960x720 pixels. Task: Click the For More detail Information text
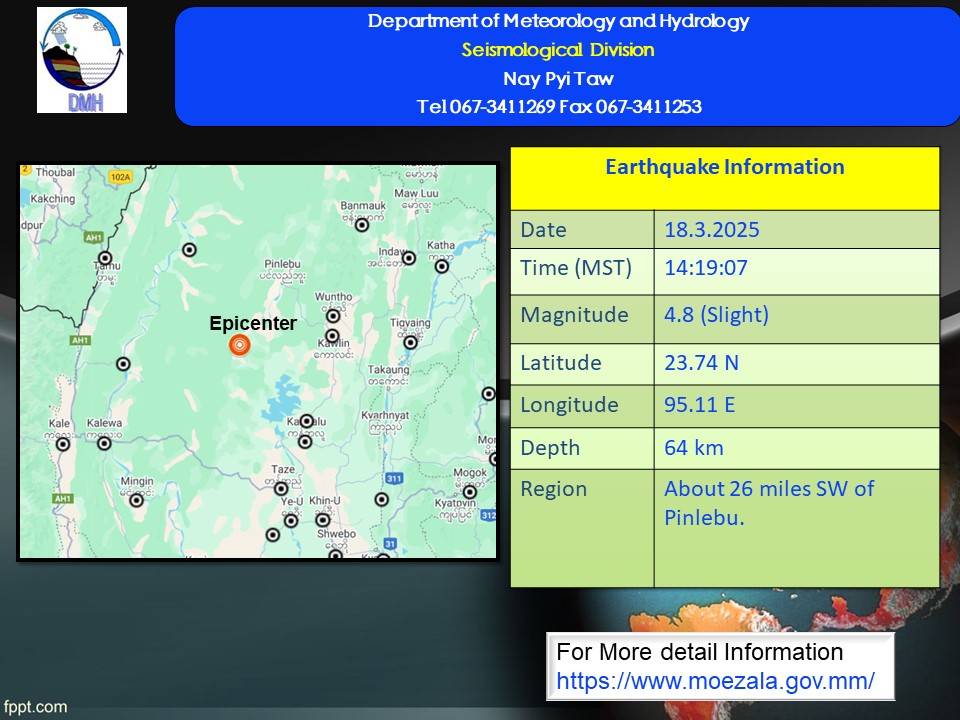tap(700, 652)
